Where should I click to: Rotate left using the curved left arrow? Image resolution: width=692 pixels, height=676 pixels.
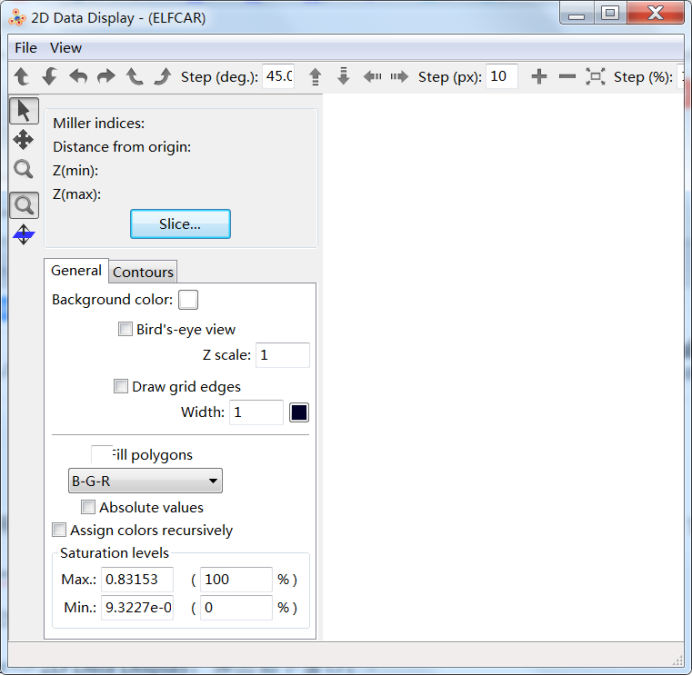(78, 76)
